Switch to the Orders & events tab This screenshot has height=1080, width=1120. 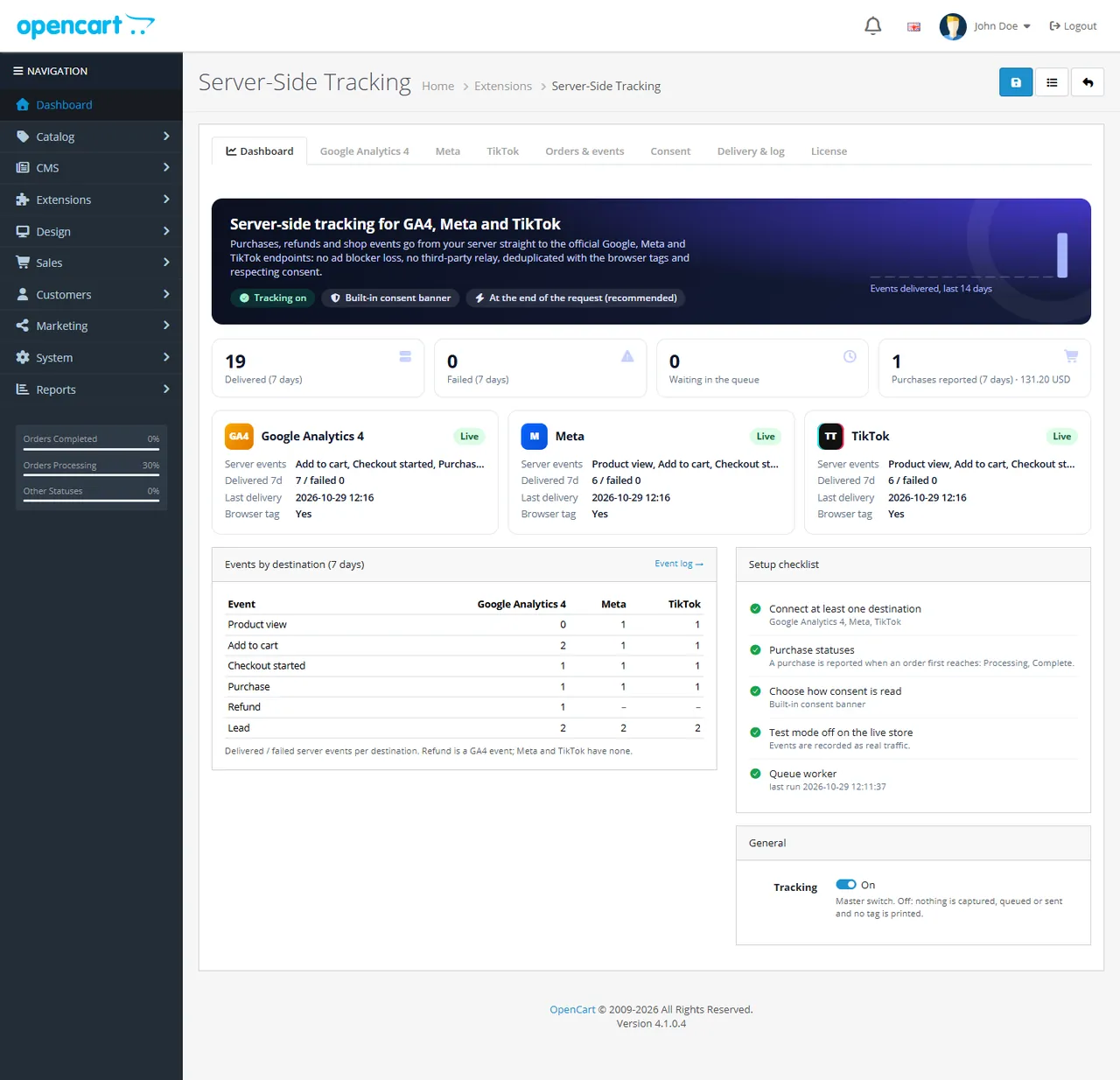(x=584, y=151)
